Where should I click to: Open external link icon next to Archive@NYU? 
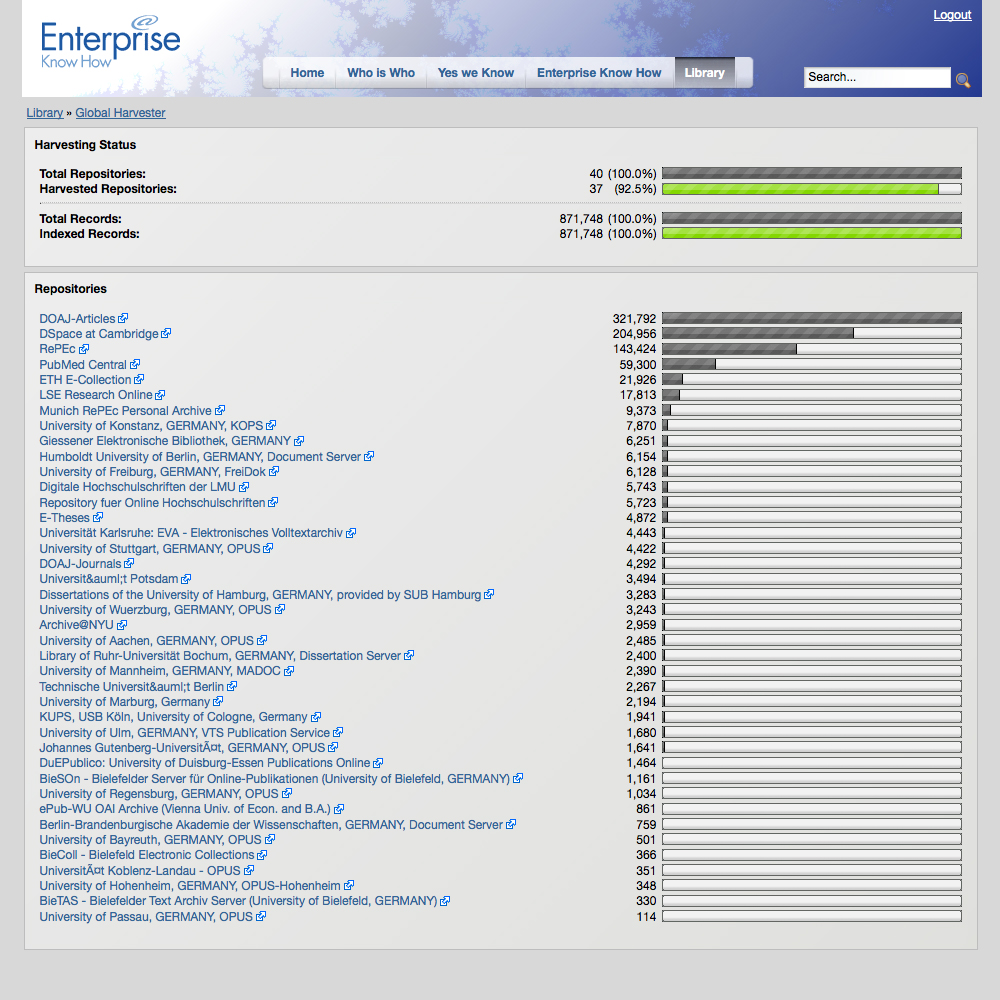pyautogui.click(x=122, y=625)
